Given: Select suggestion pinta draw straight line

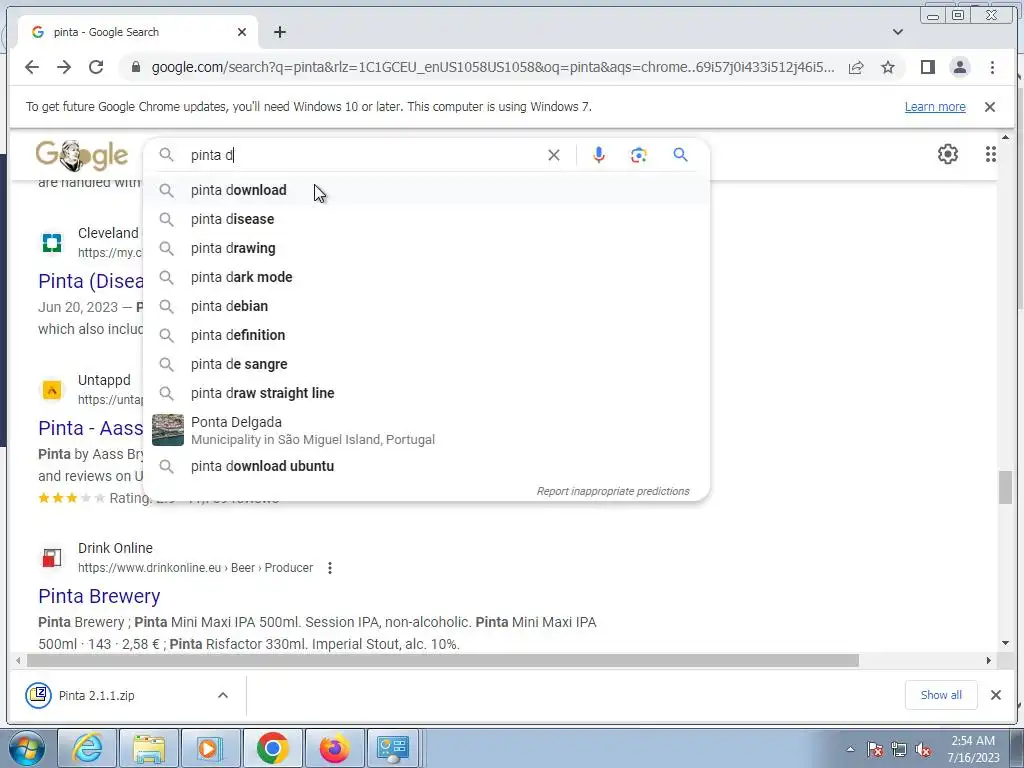Looking at the screenshot, I should pos(426,393).
